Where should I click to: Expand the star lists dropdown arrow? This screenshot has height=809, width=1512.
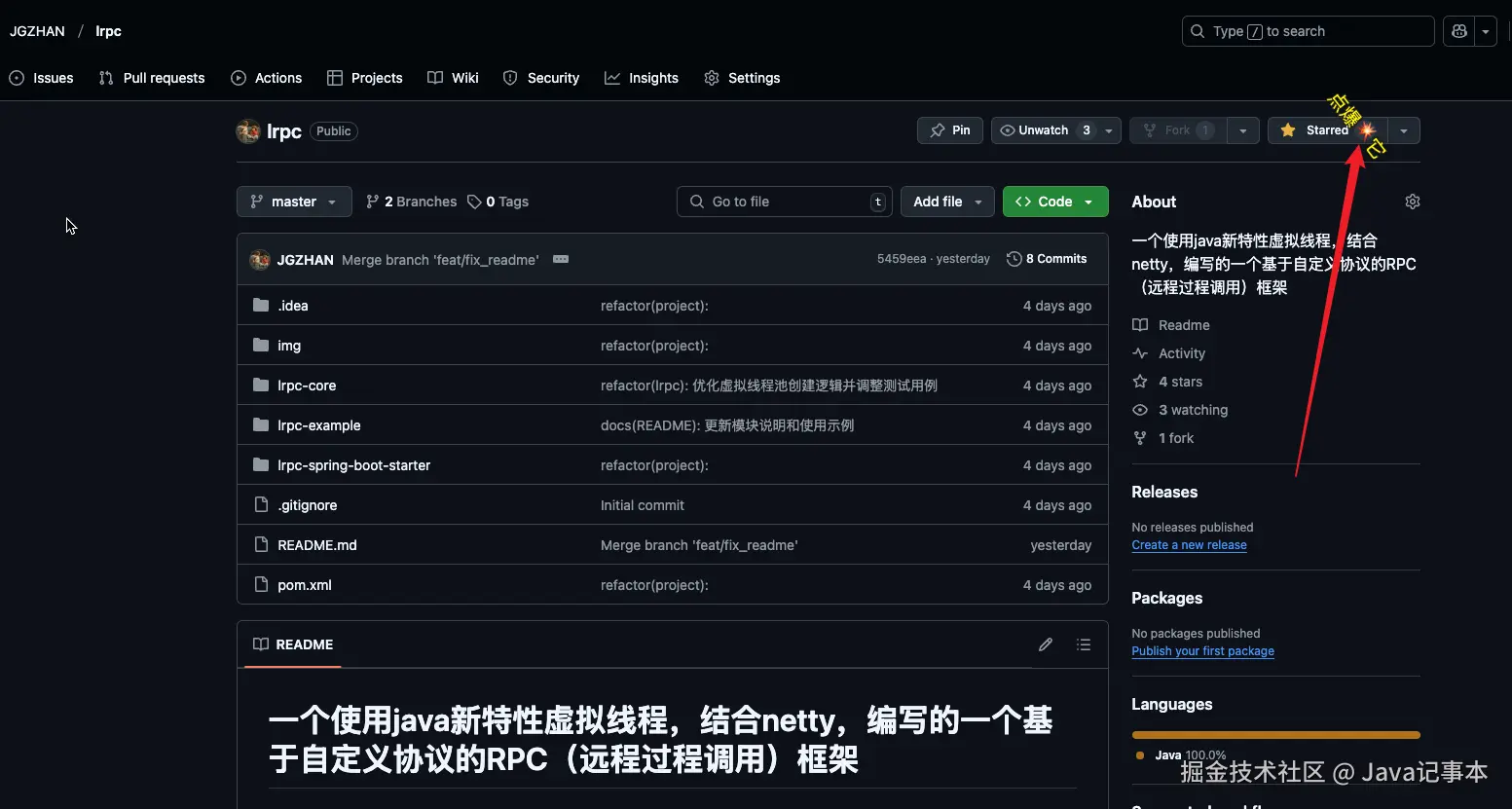click(x=1404, y=130)
